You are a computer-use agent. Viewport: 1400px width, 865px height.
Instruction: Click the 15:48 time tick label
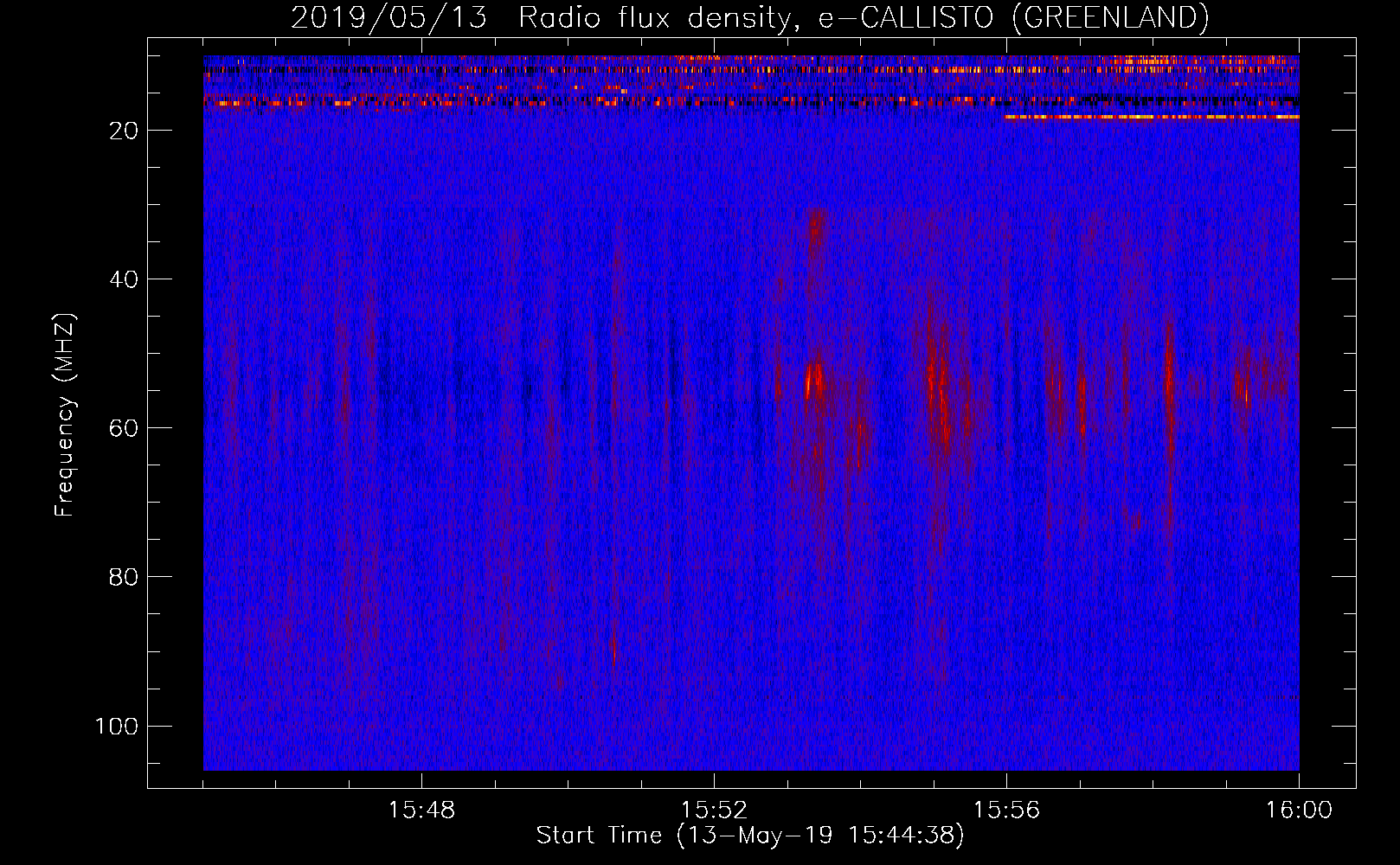click(x=421, y=811)
